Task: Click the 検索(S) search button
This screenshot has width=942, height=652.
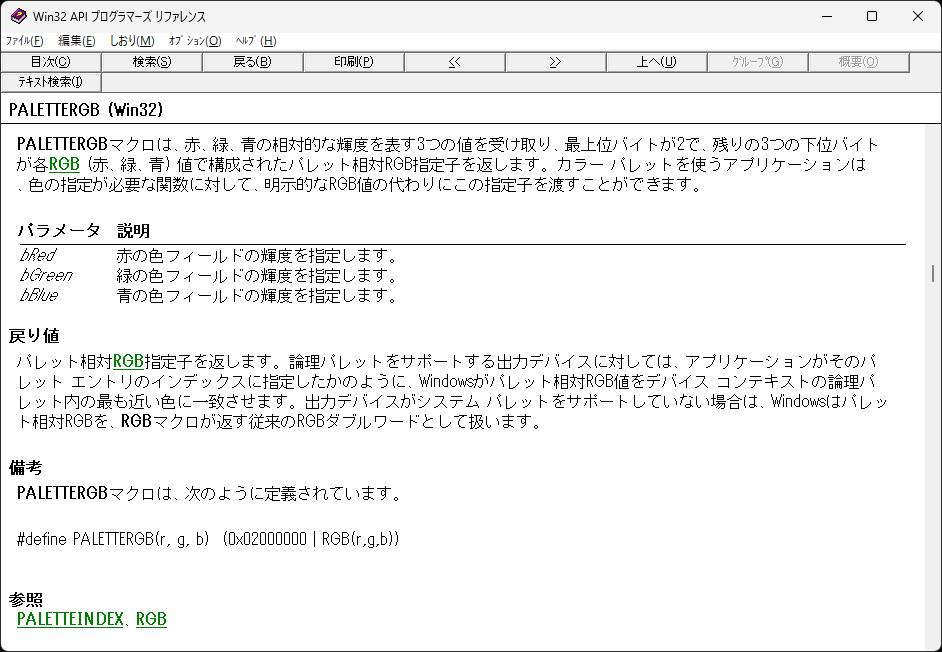Action: [152, 62]
